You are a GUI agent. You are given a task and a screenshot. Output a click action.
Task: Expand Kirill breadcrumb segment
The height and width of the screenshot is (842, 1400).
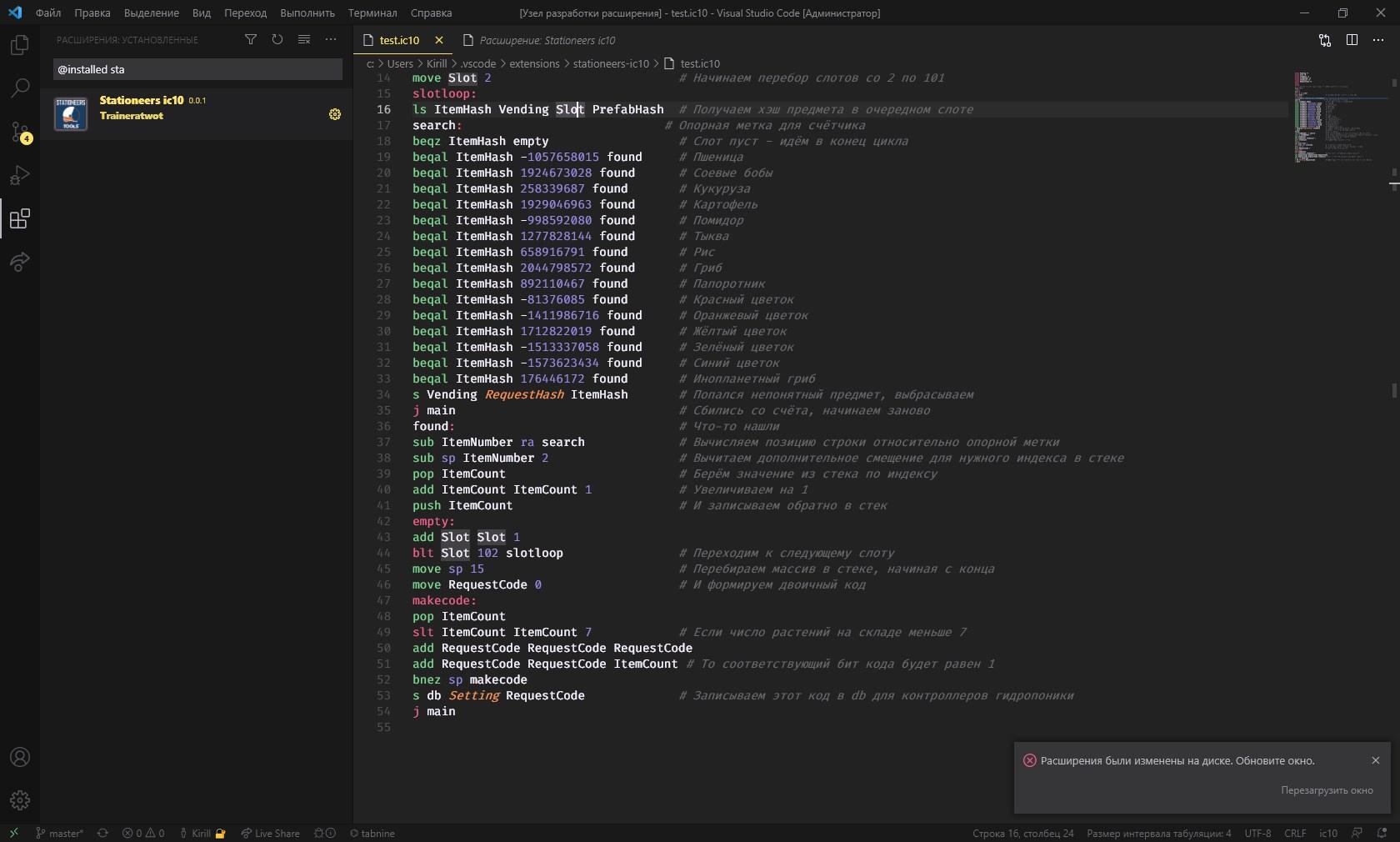[x=437, y=63]
